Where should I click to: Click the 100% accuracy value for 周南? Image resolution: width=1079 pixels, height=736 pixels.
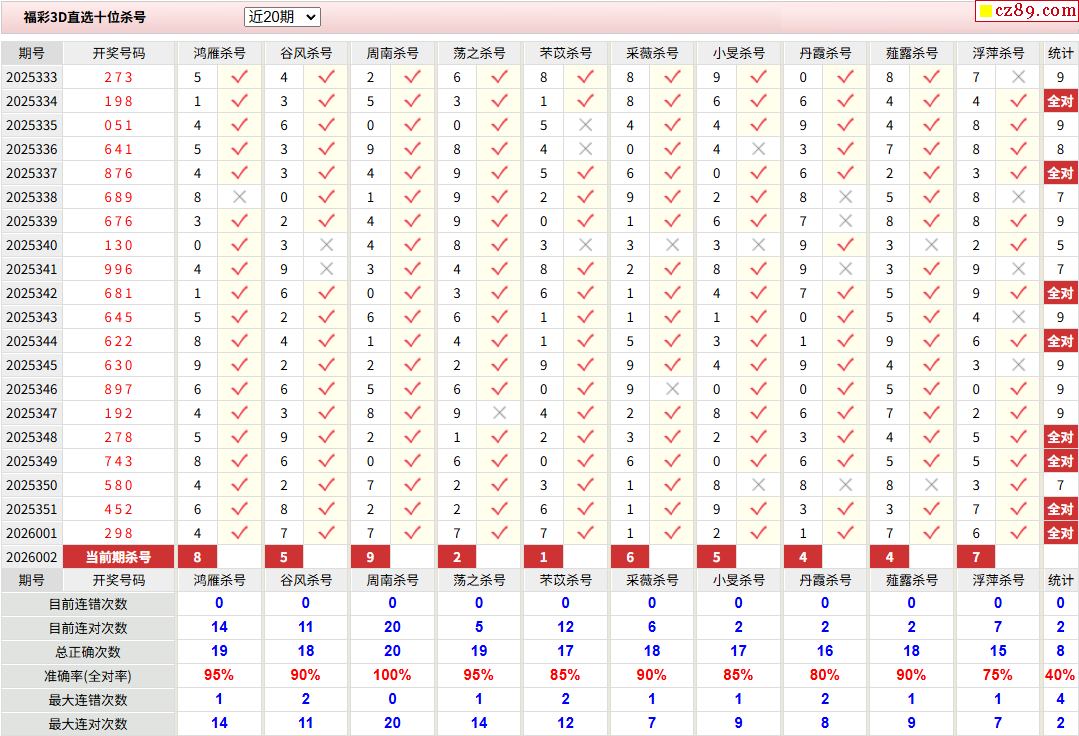point(392,675)
